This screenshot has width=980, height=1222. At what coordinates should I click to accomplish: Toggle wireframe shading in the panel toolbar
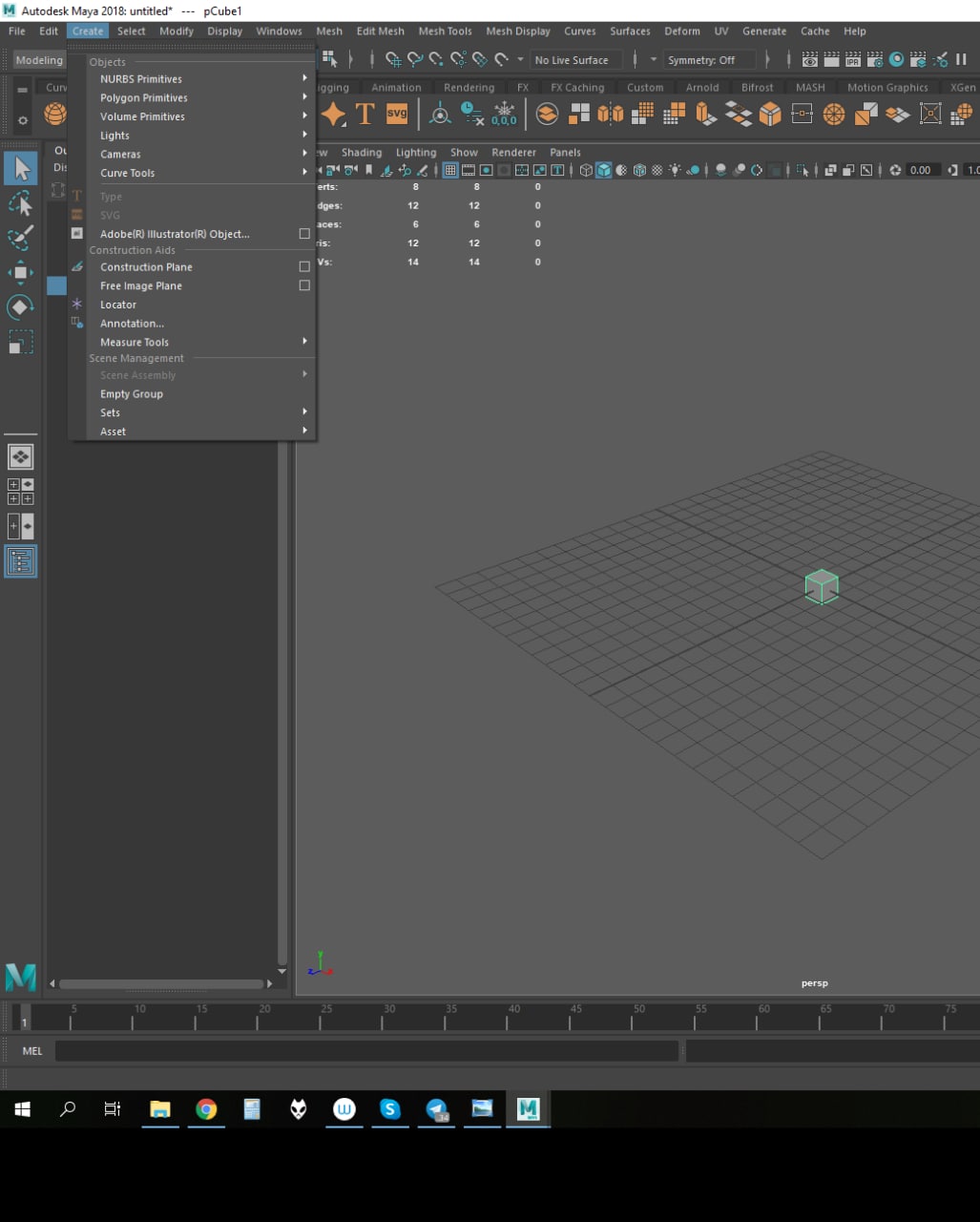pyautogui.click(x=586, y=170)
